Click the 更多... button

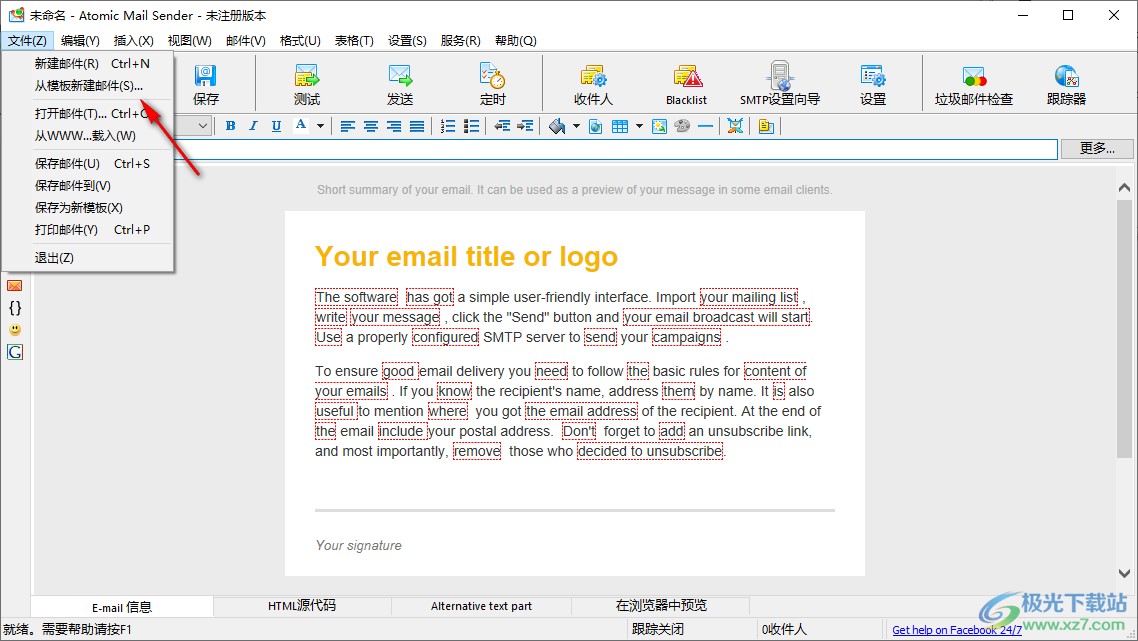1097,148
